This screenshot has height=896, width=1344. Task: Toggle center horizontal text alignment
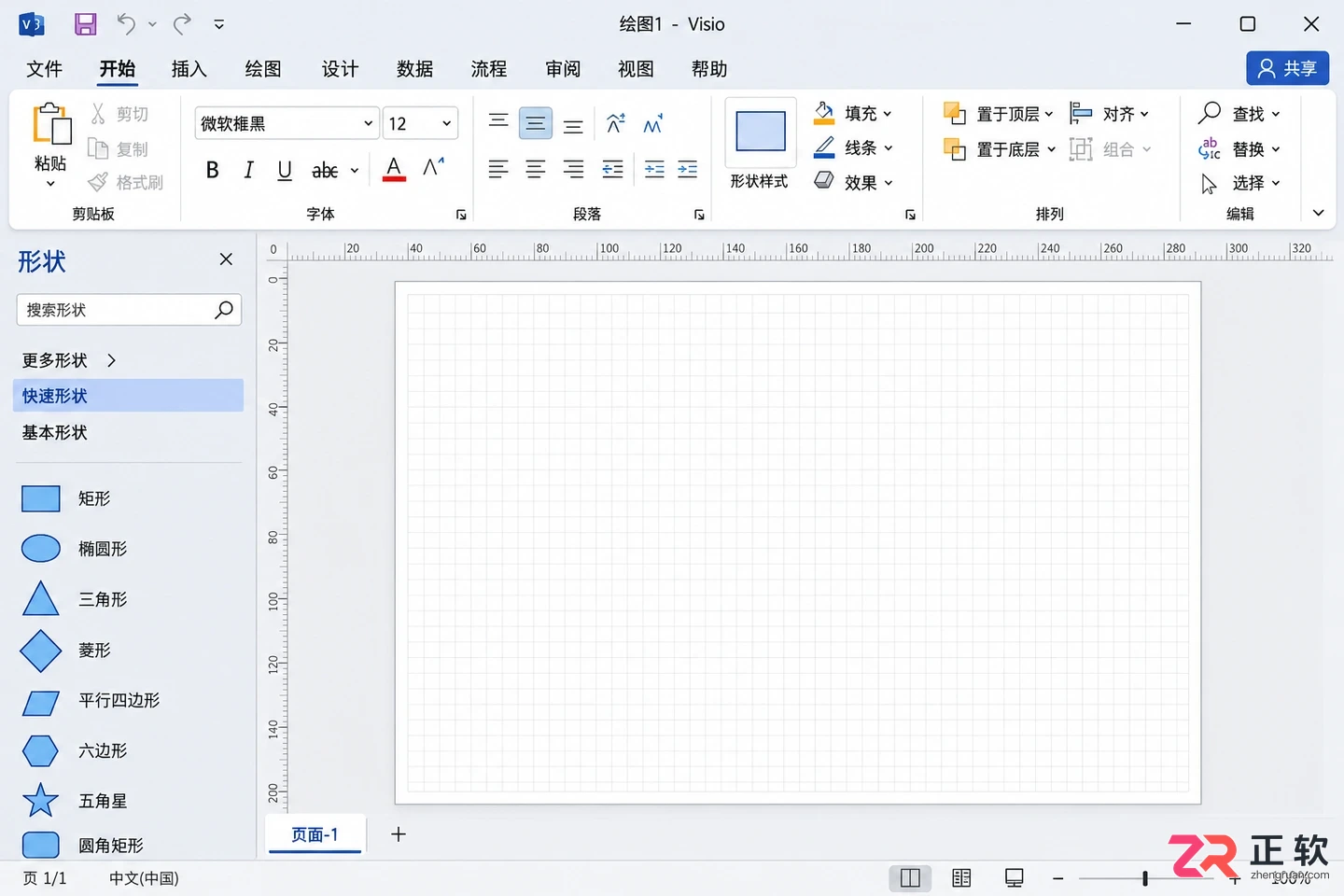tap(536, 169)
